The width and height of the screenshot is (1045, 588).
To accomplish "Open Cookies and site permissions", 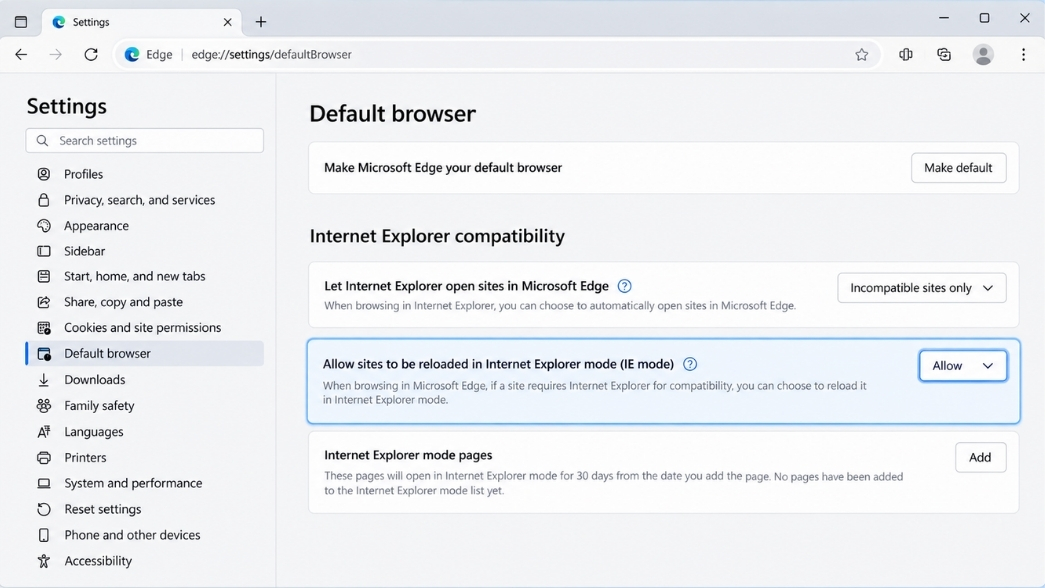I will point(145,327).
